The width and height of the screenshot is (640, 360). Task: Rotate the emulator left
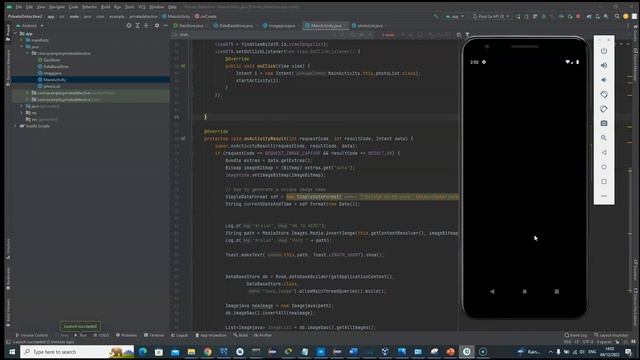tap(604, 94)
